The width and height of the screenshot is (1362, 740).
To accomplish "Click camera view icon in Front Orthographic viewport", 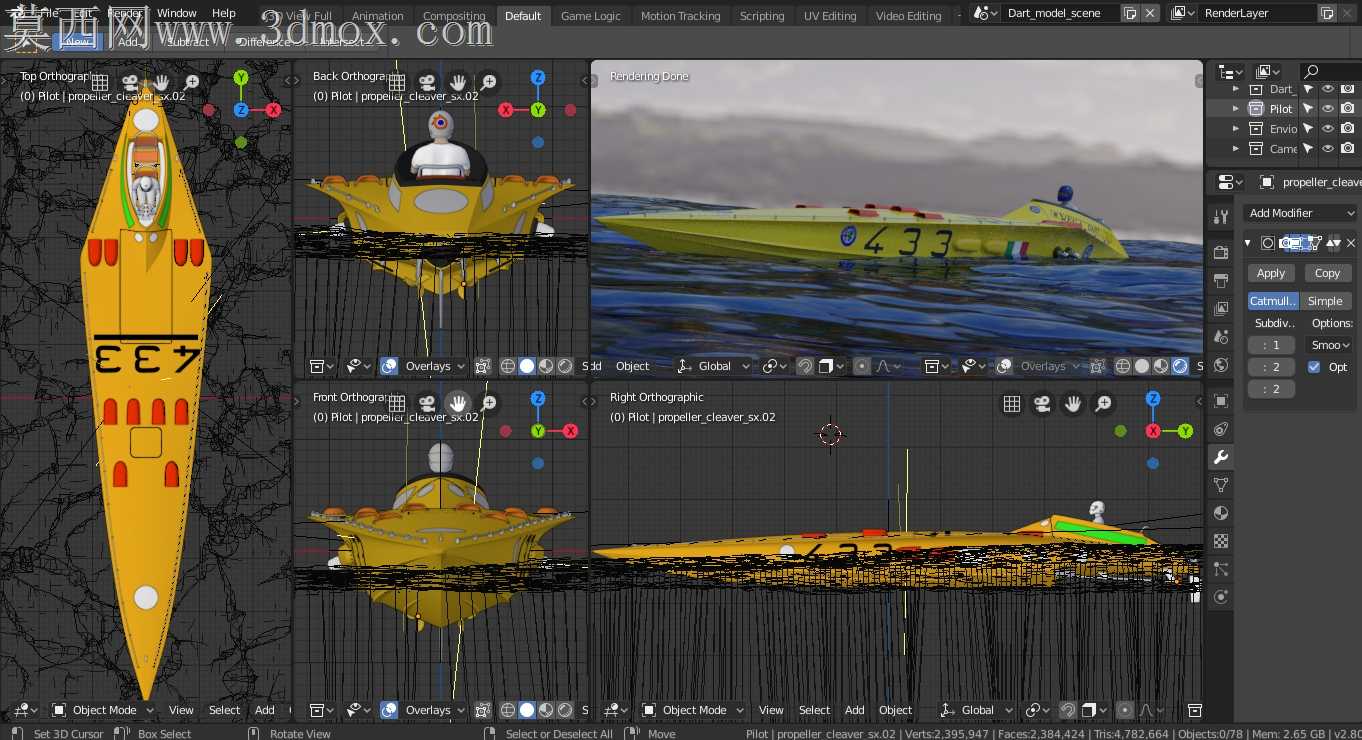I will 427,403.
